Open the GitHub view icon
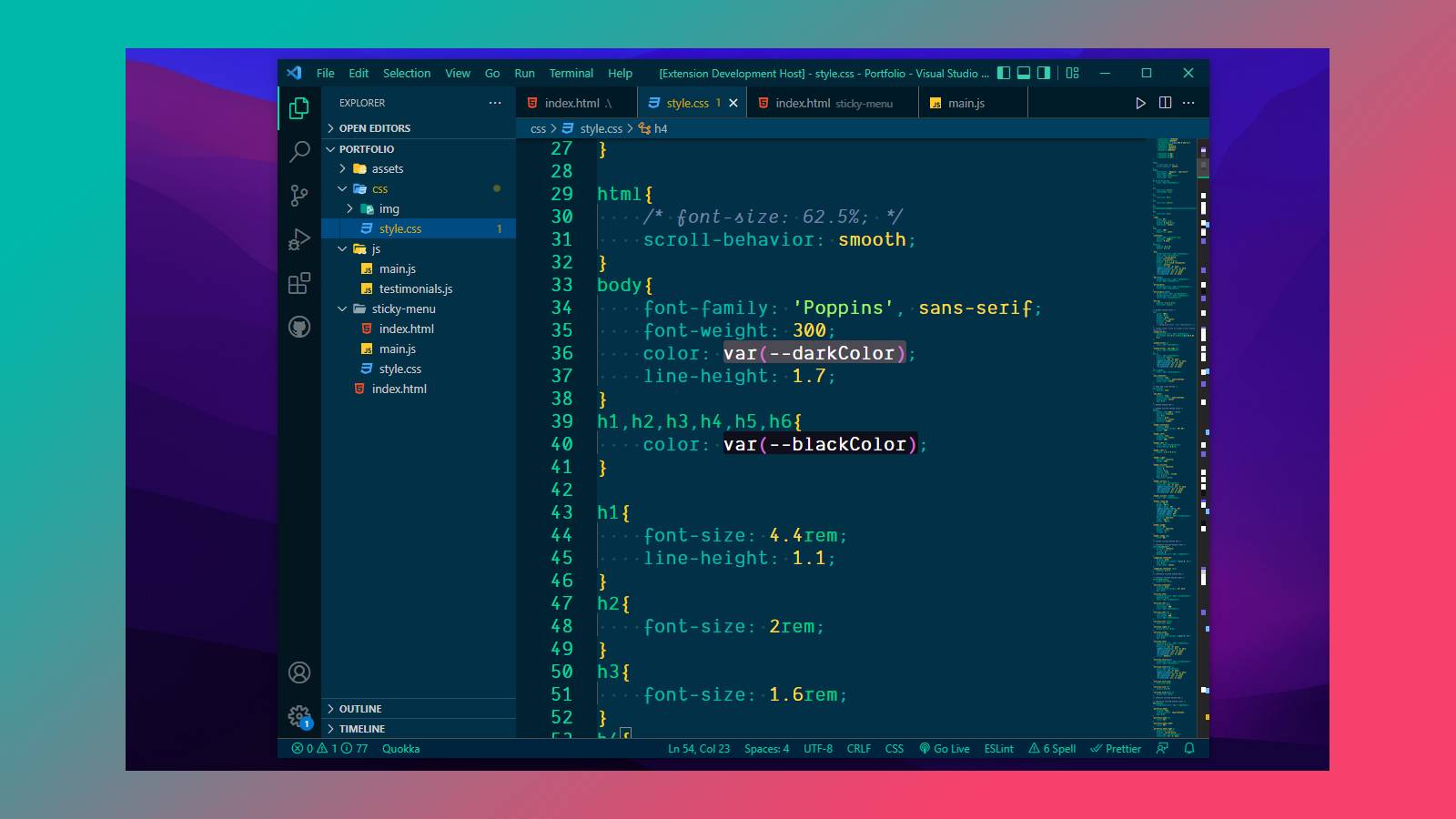 [x=298, y=327]
